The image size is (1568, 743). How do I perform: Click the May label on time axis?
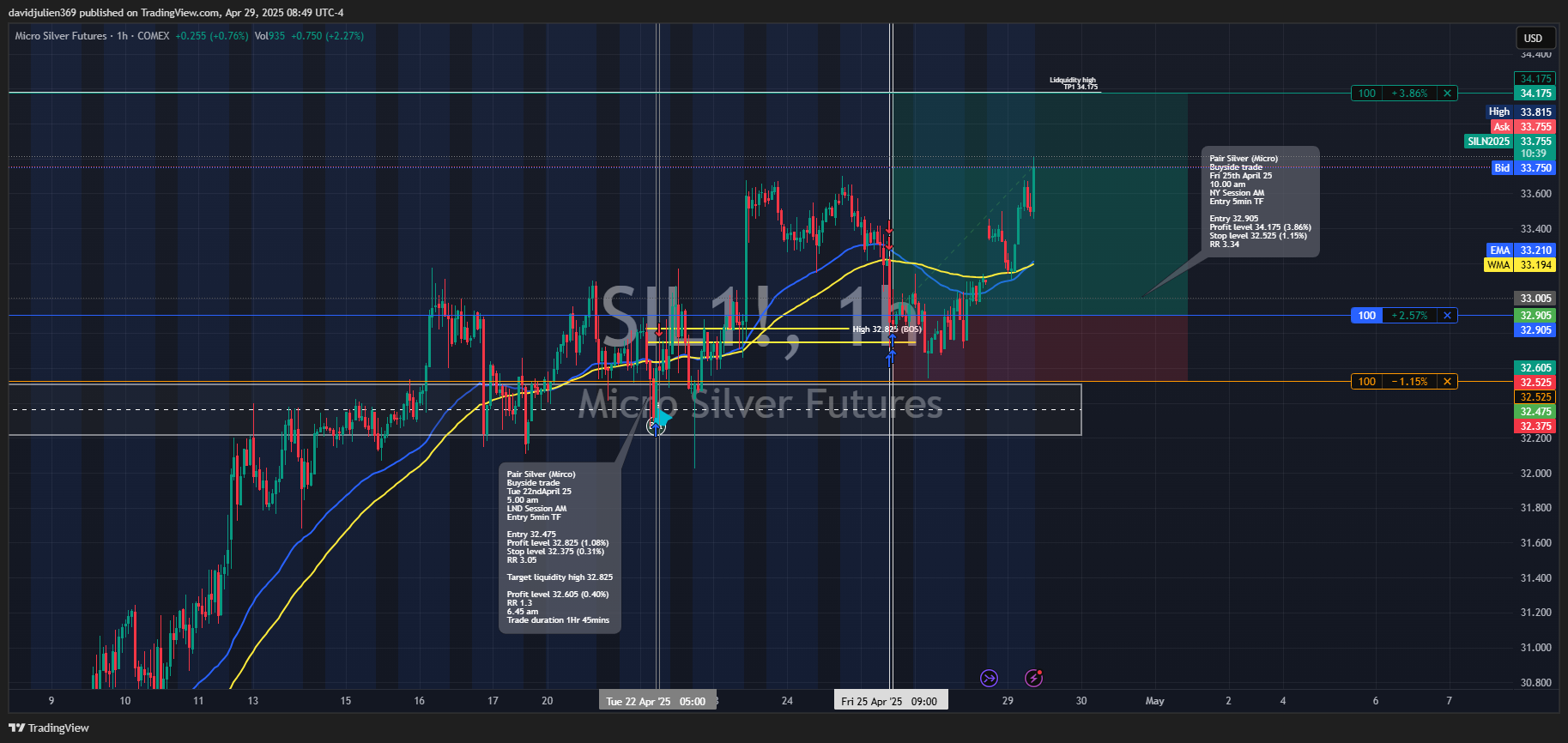click(x=1155, y=701)
